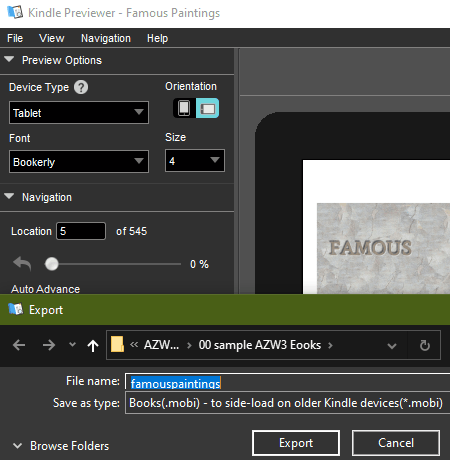Open the Save as type dropdown
The image size is (450, 460).
(287, 403)
